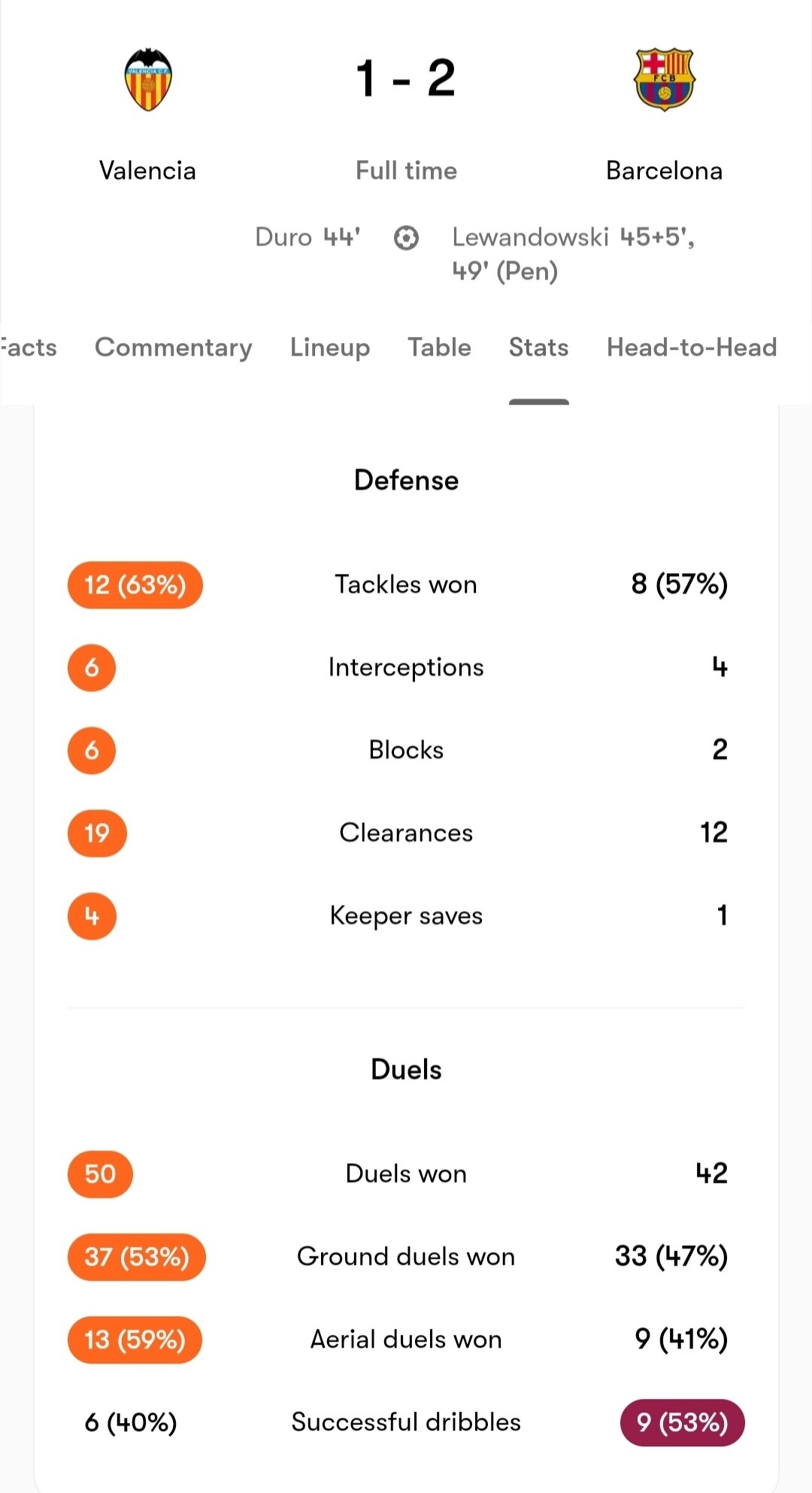Click the Valencia team name
The width and height of the screenshot is (812, 1493).
(148, 171)
